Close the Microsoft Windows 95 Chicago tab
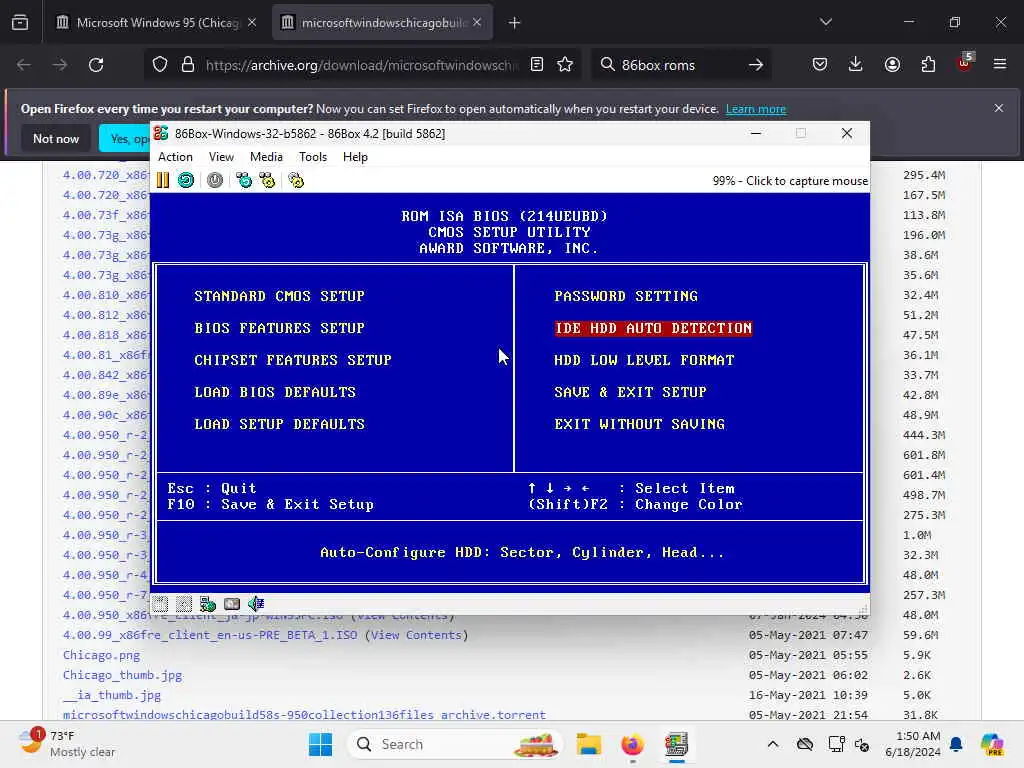The width and height of the screenshot is (1024, 768). 252,22
